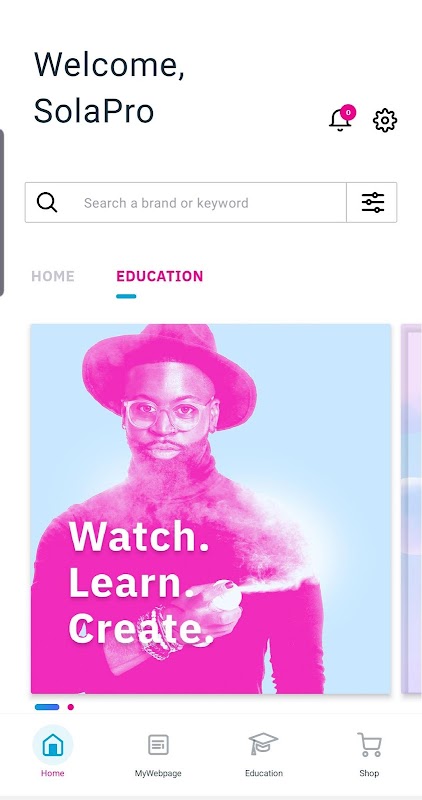Select the first carousel page indicator
Viewport: 422px width, 800px height.
47,707
